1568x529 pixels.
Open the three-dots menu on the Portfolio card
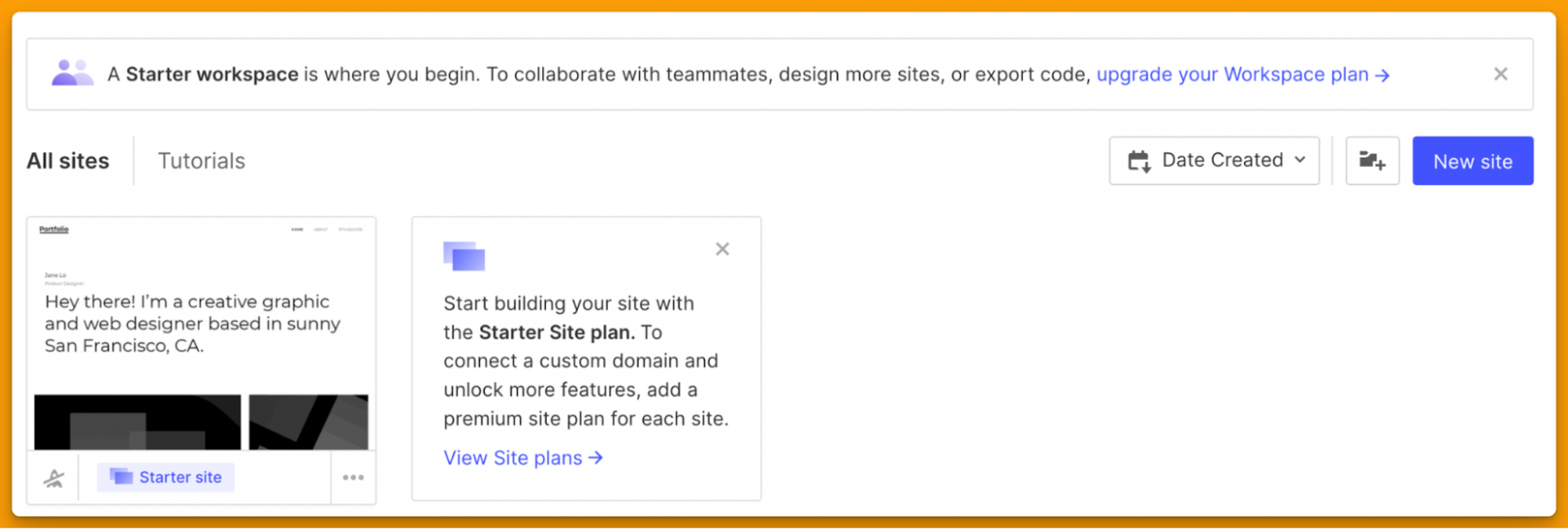click(353, 477)
